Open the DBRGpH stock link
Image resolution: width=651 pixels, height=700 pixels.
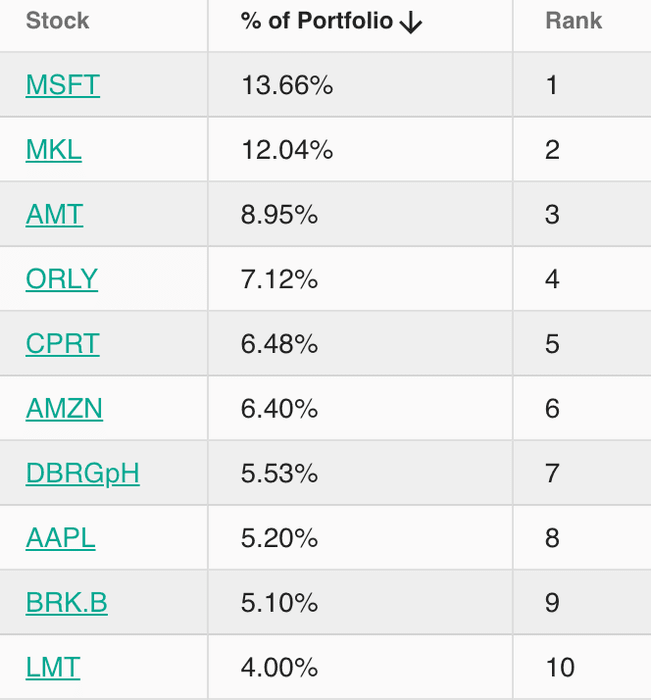(83, 474)
